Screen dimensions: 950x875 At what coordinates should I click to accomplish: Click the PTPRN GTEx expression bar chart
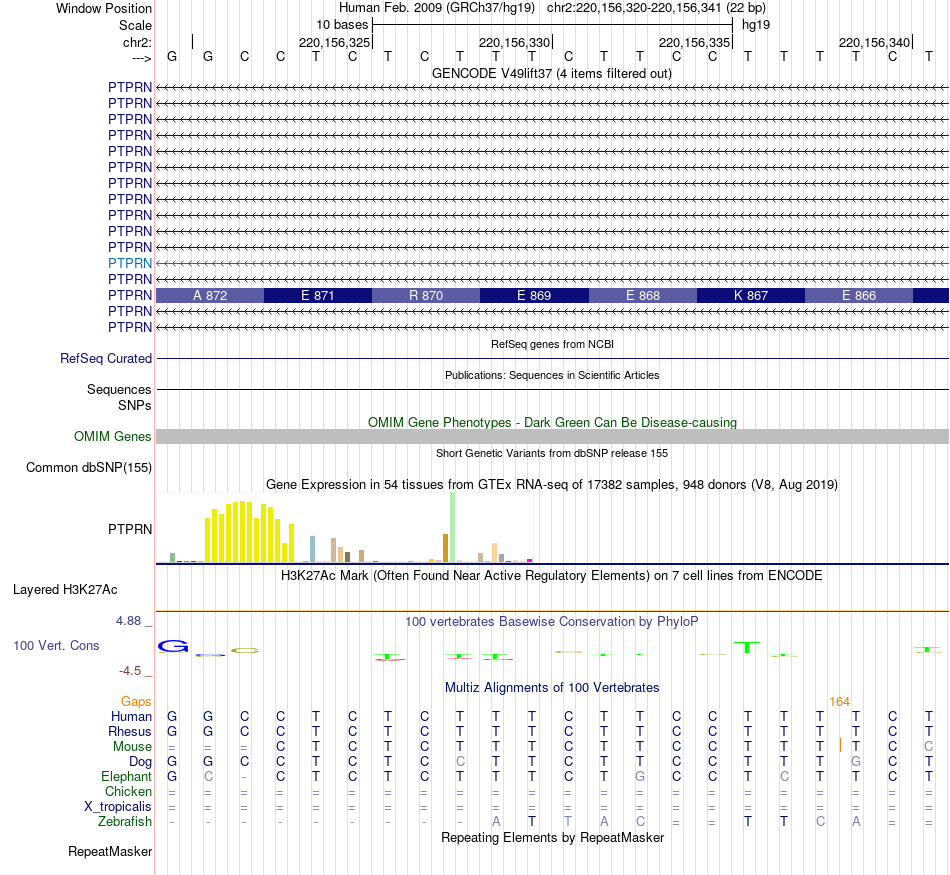[x=345, y=527]
